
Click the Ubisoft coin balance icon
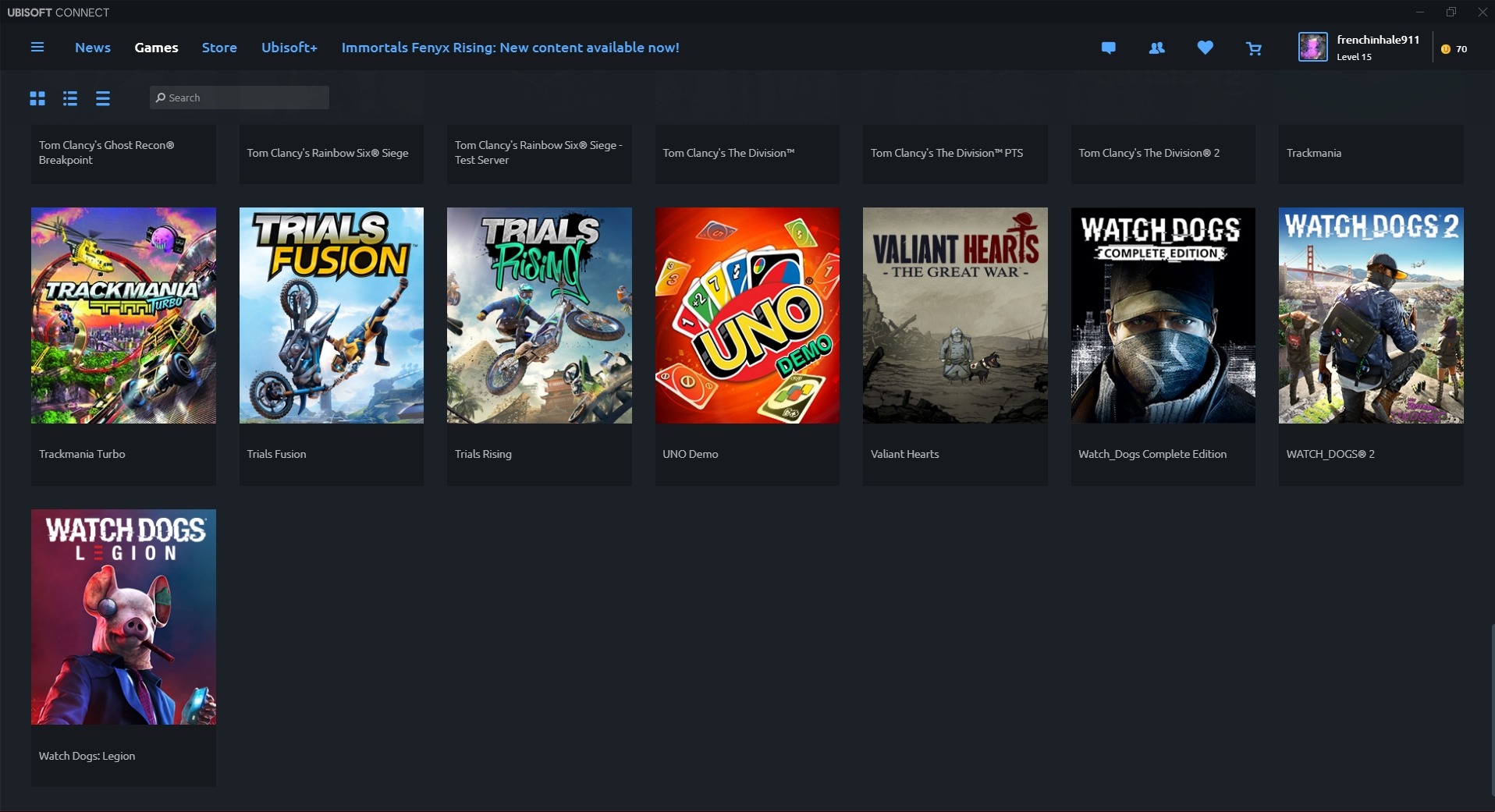1445,49
